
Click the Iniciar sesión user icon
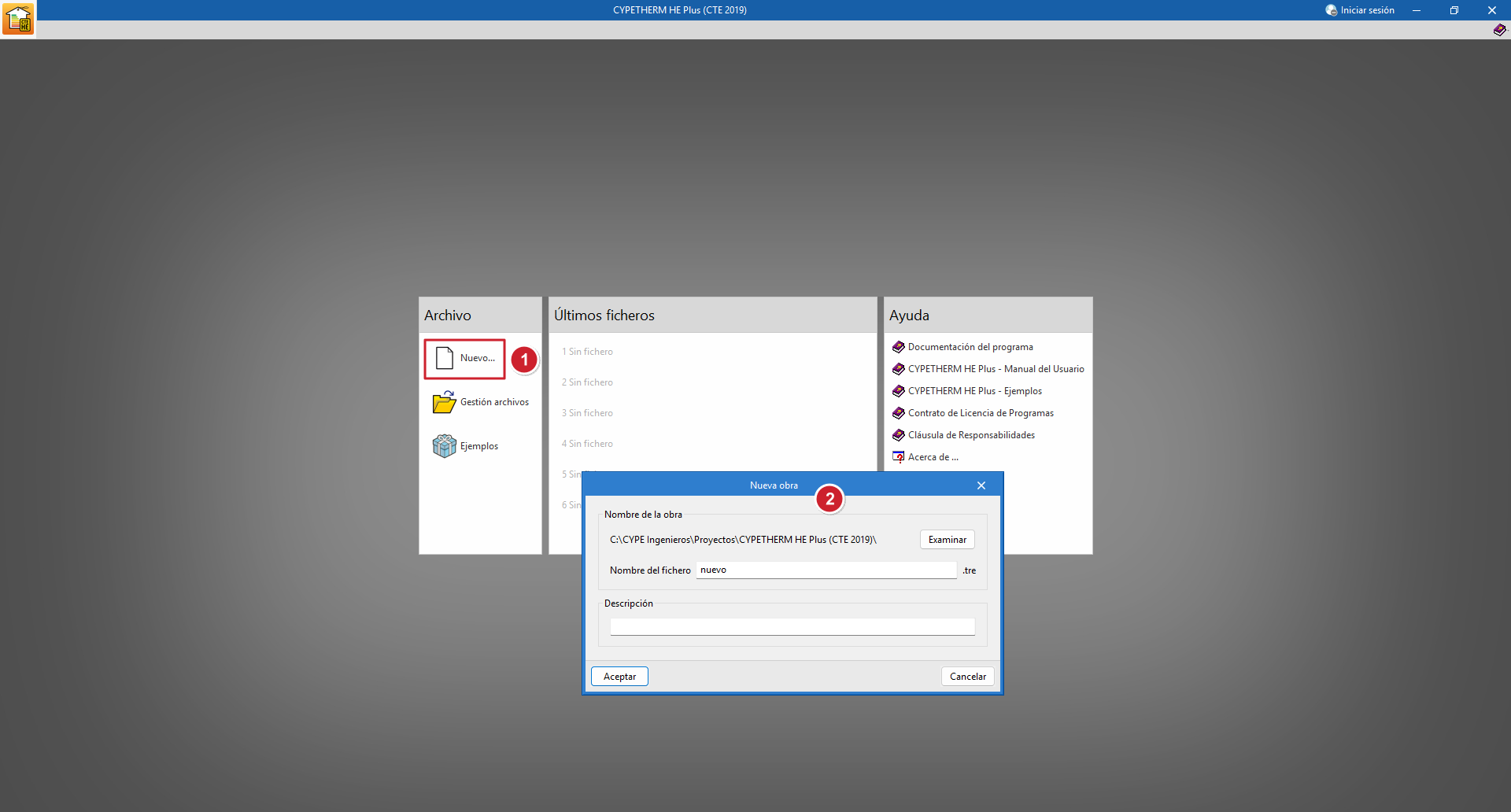tap(1331, 10)
